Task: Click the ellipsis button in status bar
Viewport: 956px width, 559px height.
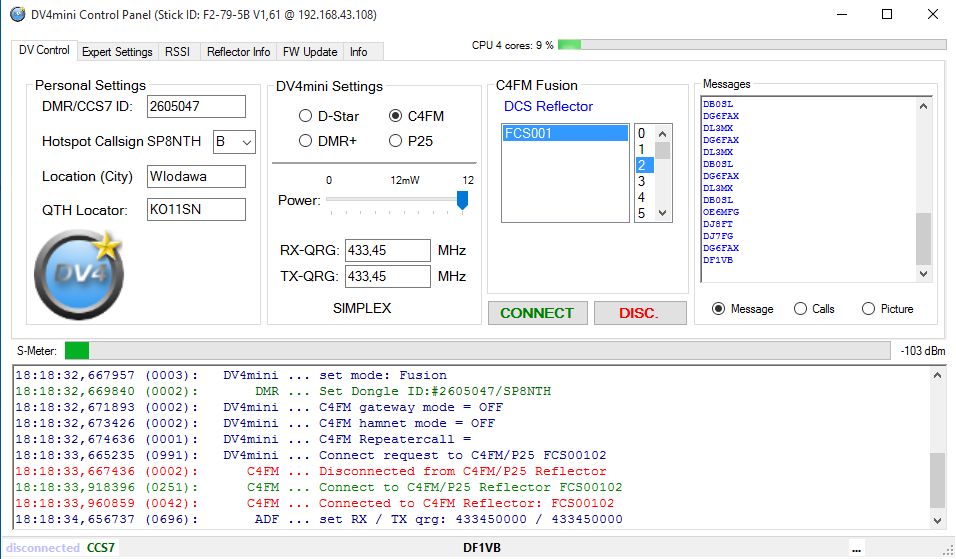Action: [856, 548]
